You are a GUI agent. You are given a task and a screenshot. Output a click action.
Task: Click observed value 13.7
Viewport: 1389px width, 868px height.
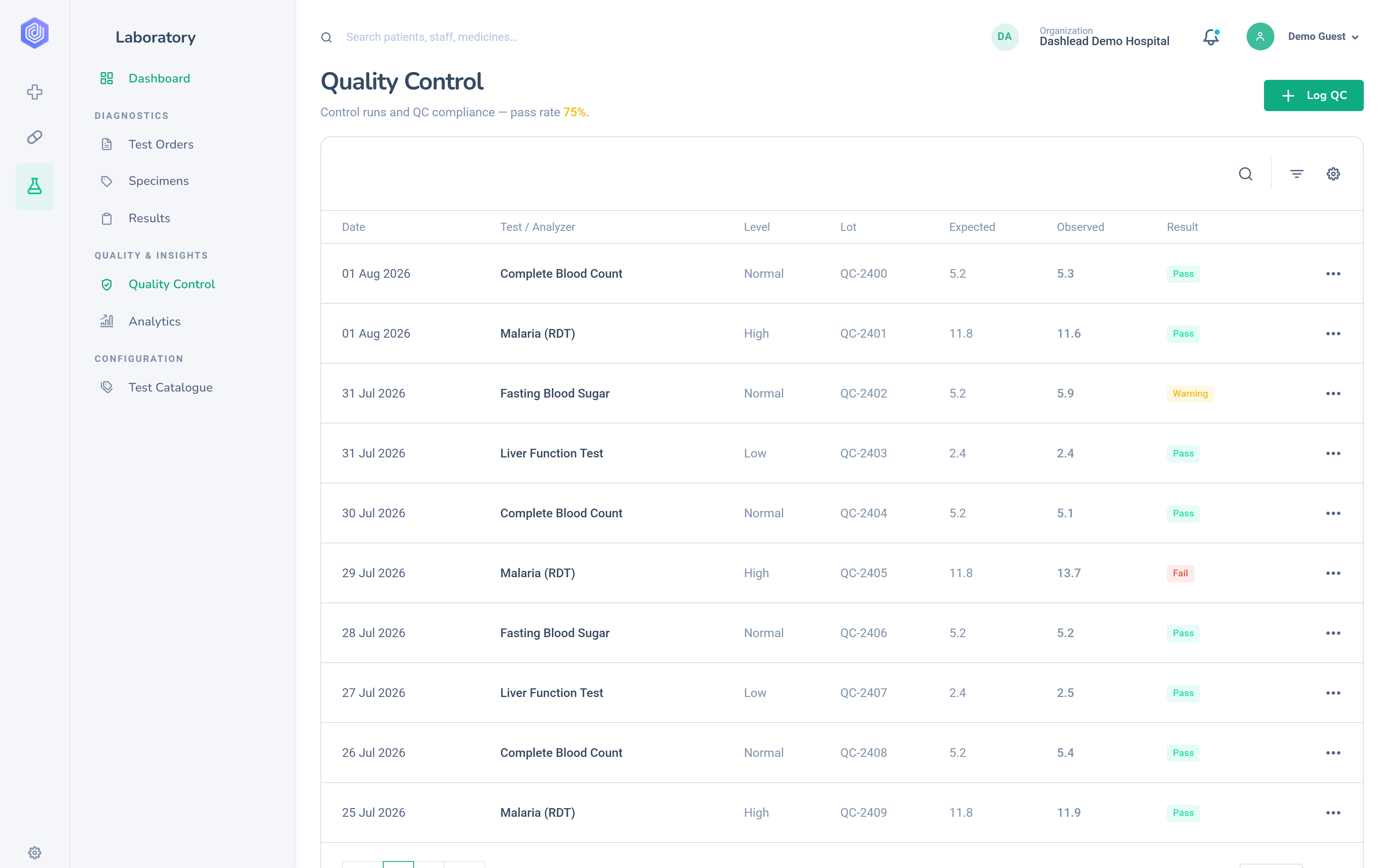1068,573
